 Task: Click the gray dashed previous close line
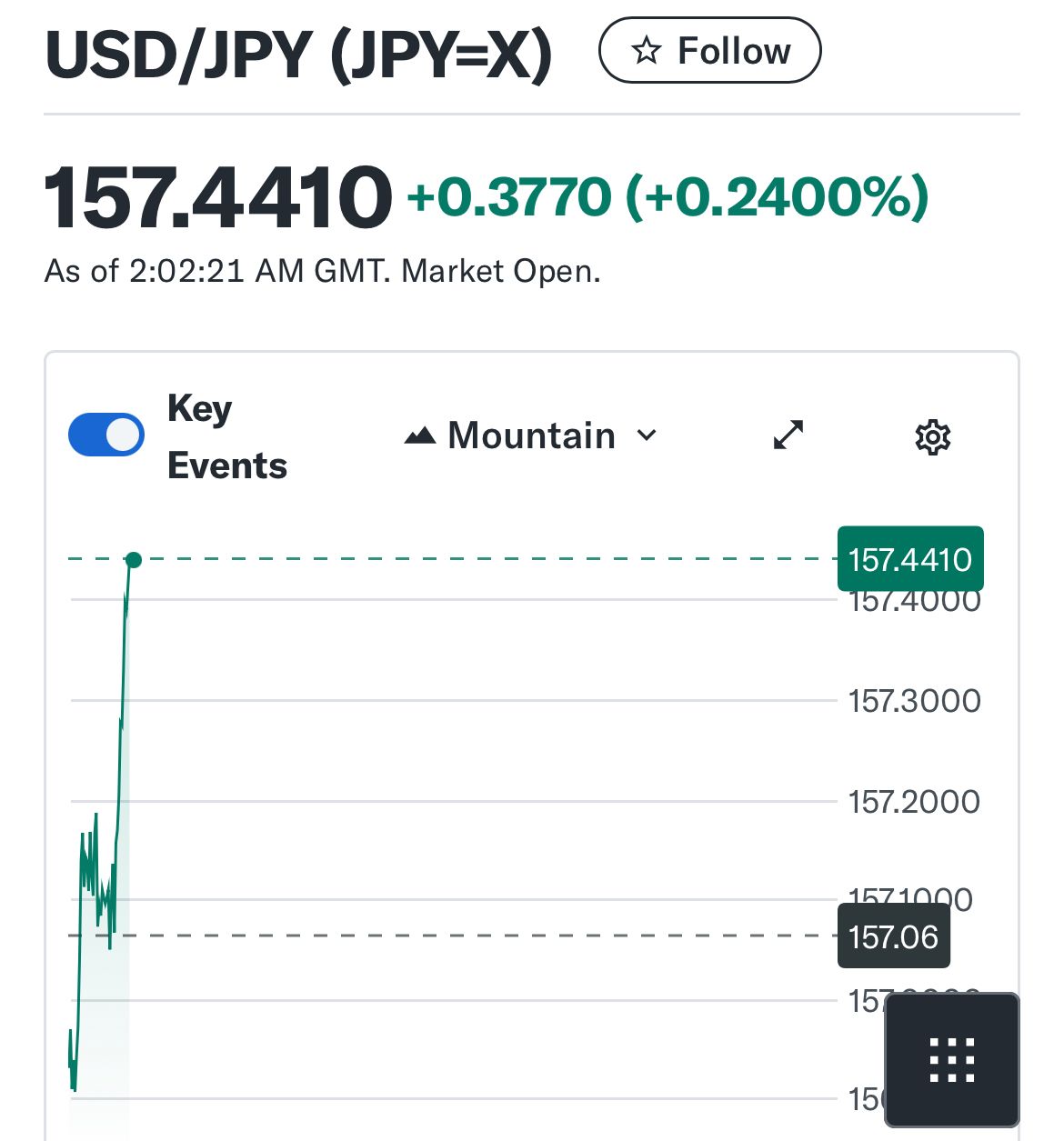(455, 935)
